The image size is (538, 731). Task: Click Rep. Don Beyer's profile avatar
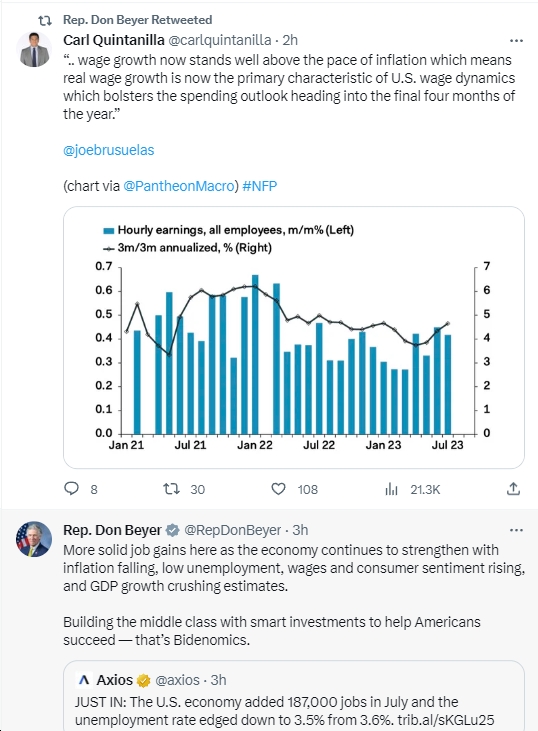click(x=34, y=539)
